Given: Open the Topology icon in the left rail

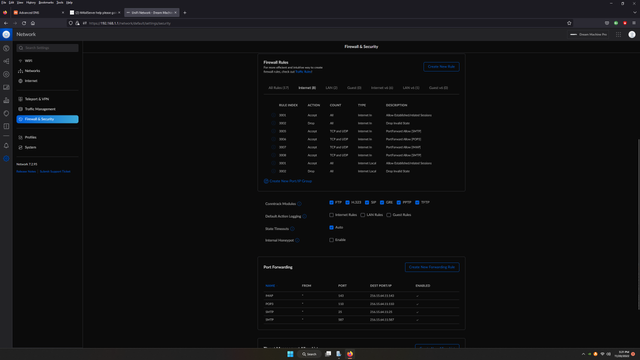Looking at the screenshot, I should pos(6,61).
